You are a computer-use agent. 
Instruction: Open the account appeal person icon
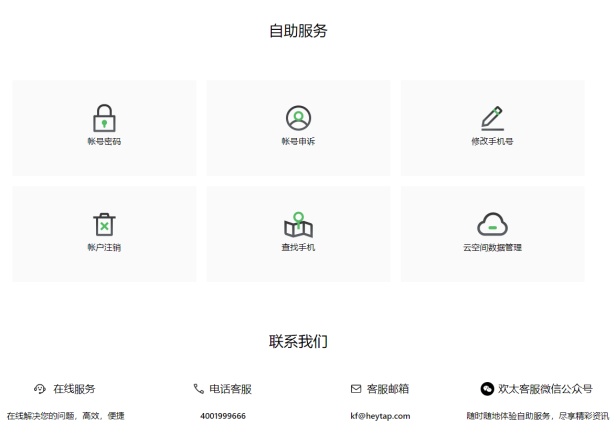pos(298,118)
